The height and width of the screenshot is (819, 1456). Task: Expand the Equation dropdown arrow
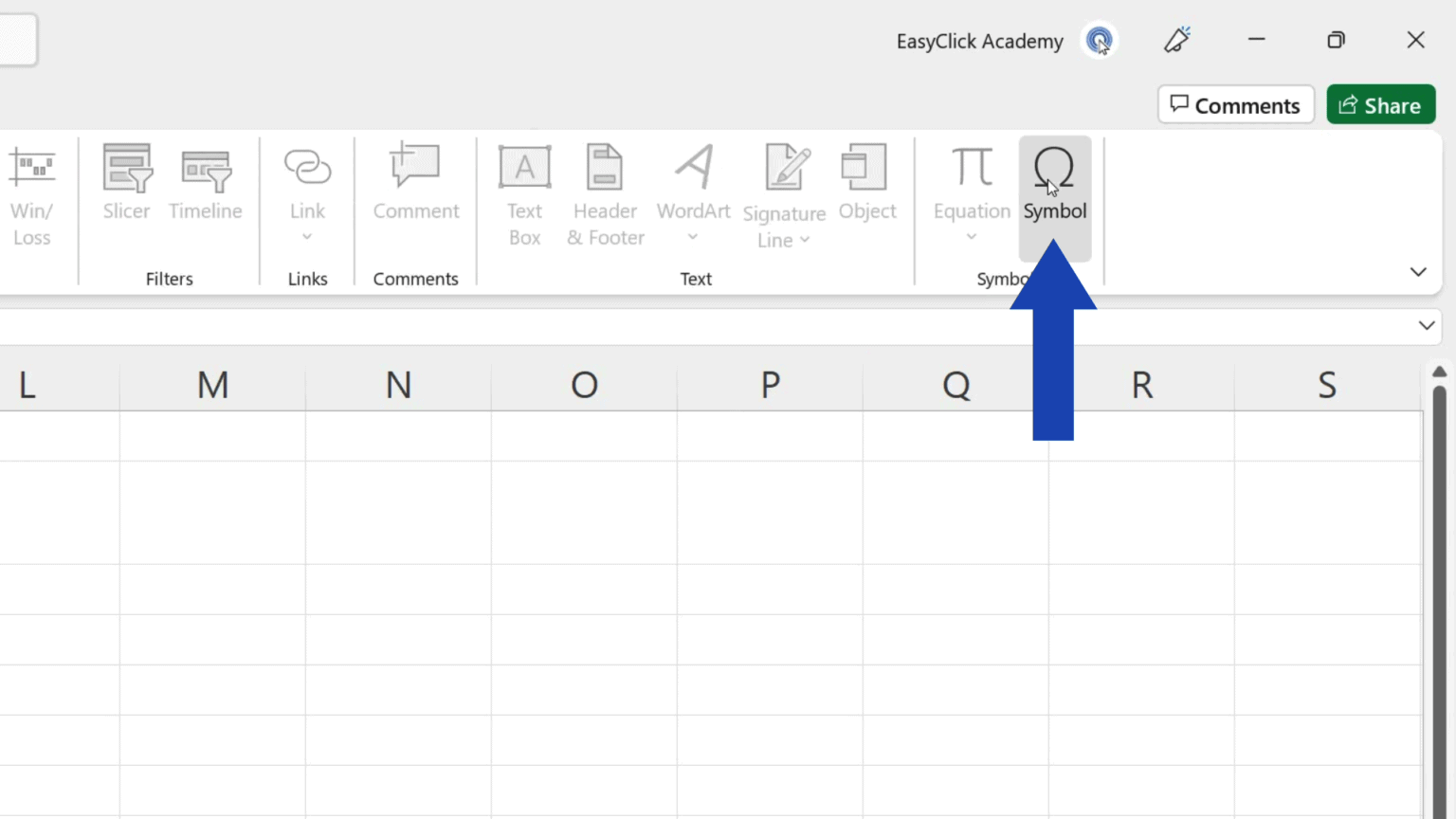pyautogui.click(x=970, y=235)
